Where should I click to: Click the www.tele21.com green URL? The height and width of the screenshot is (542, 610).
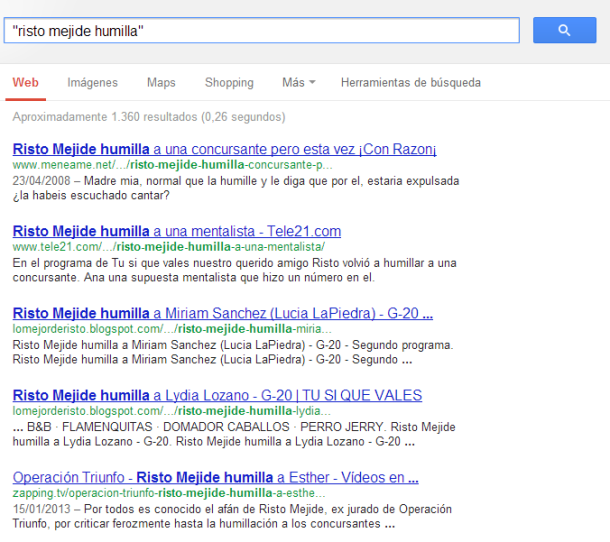point(168,247)
